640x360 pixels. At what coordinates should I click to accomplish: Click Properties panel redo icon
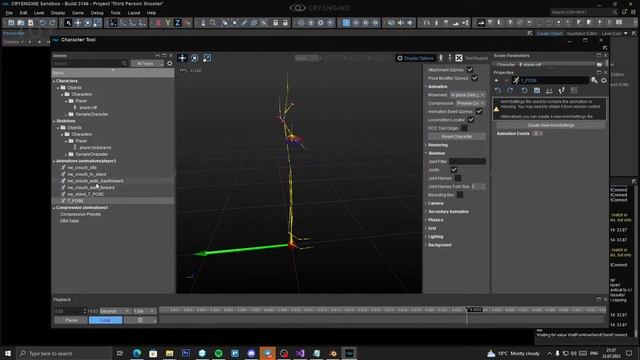pyautogui.click(x=510, y=90)
